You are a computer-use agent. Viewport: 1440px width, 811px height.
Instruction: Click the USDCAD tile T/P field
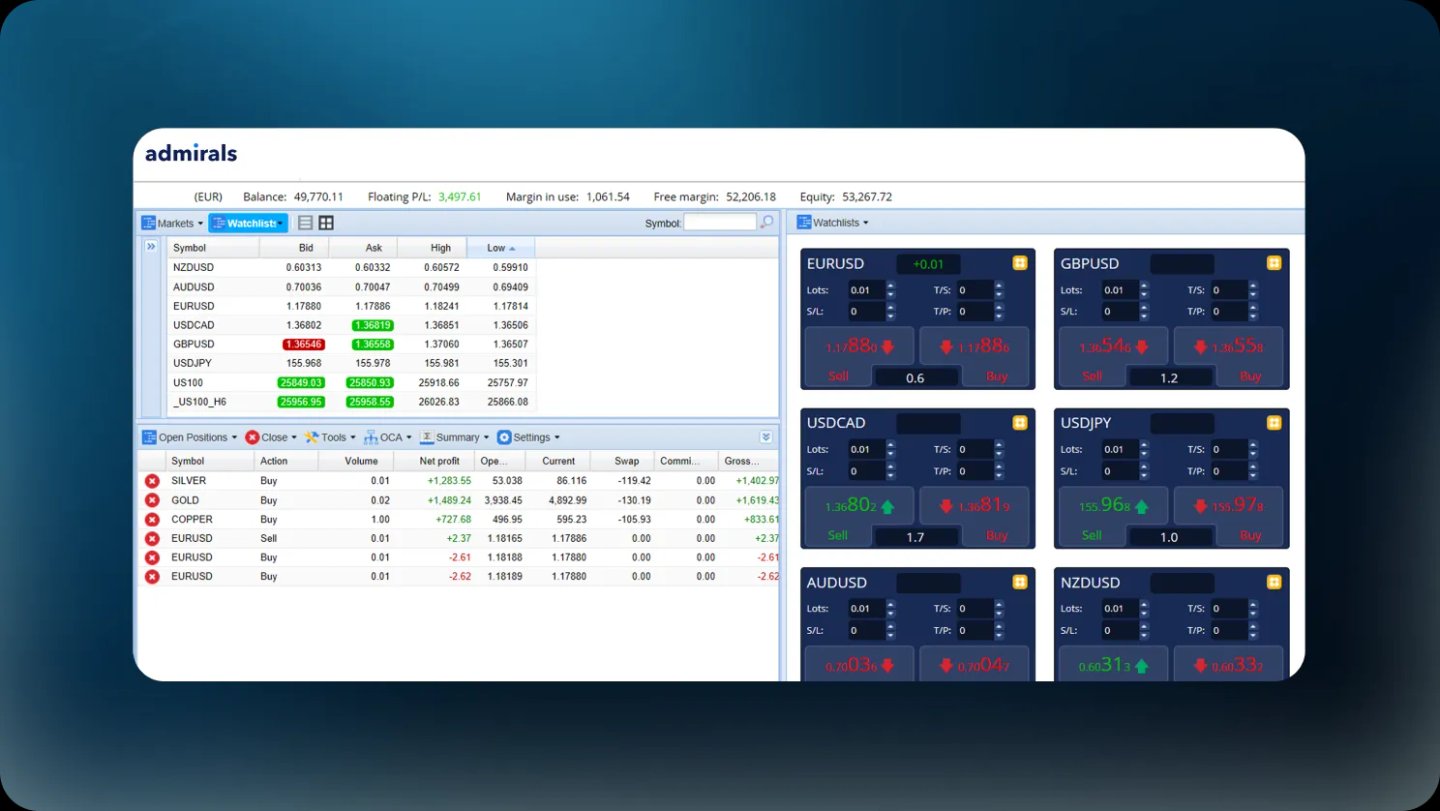coord(975,471)
